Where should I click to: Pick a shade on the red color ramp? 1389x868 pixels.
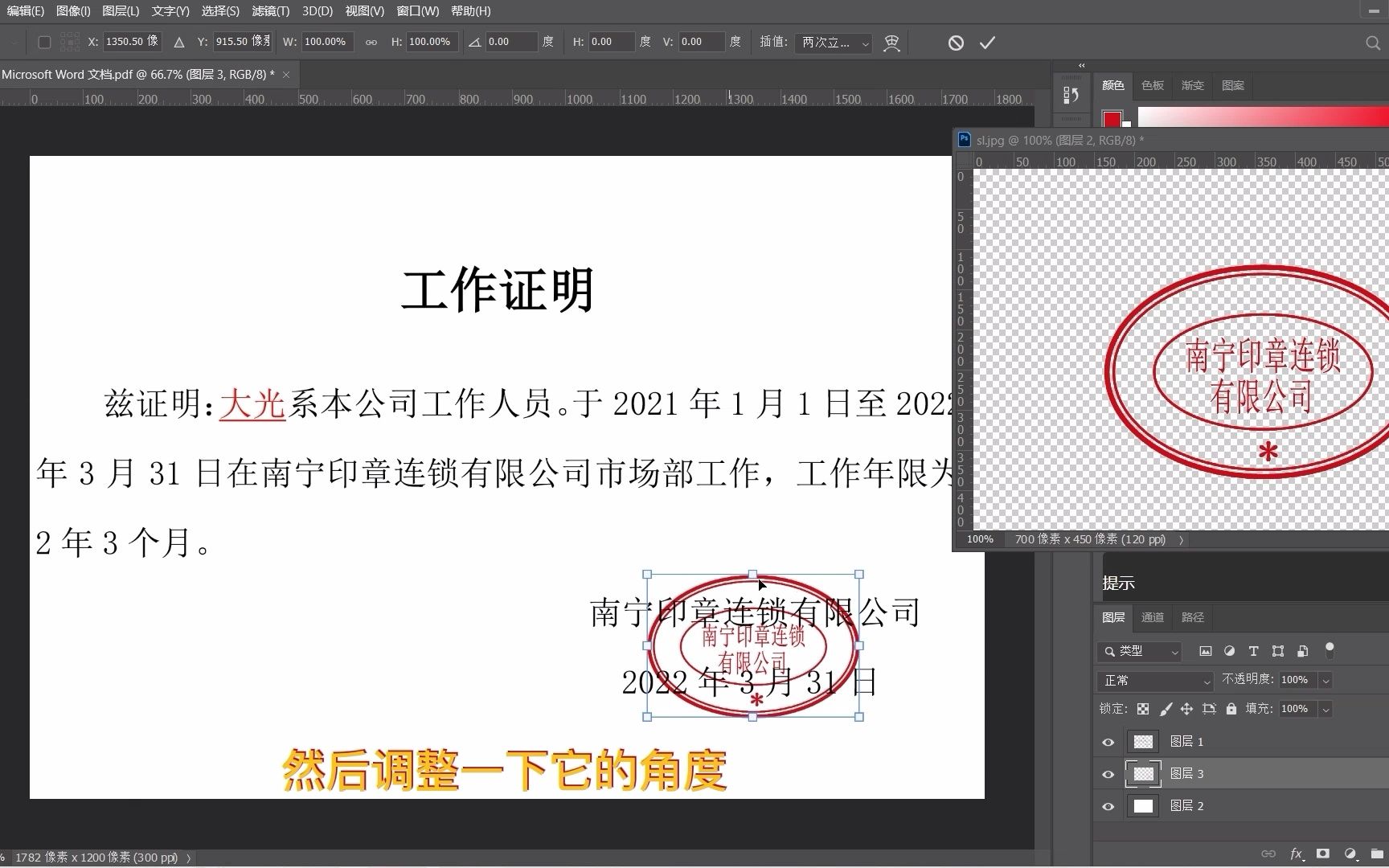[1263, 117]
